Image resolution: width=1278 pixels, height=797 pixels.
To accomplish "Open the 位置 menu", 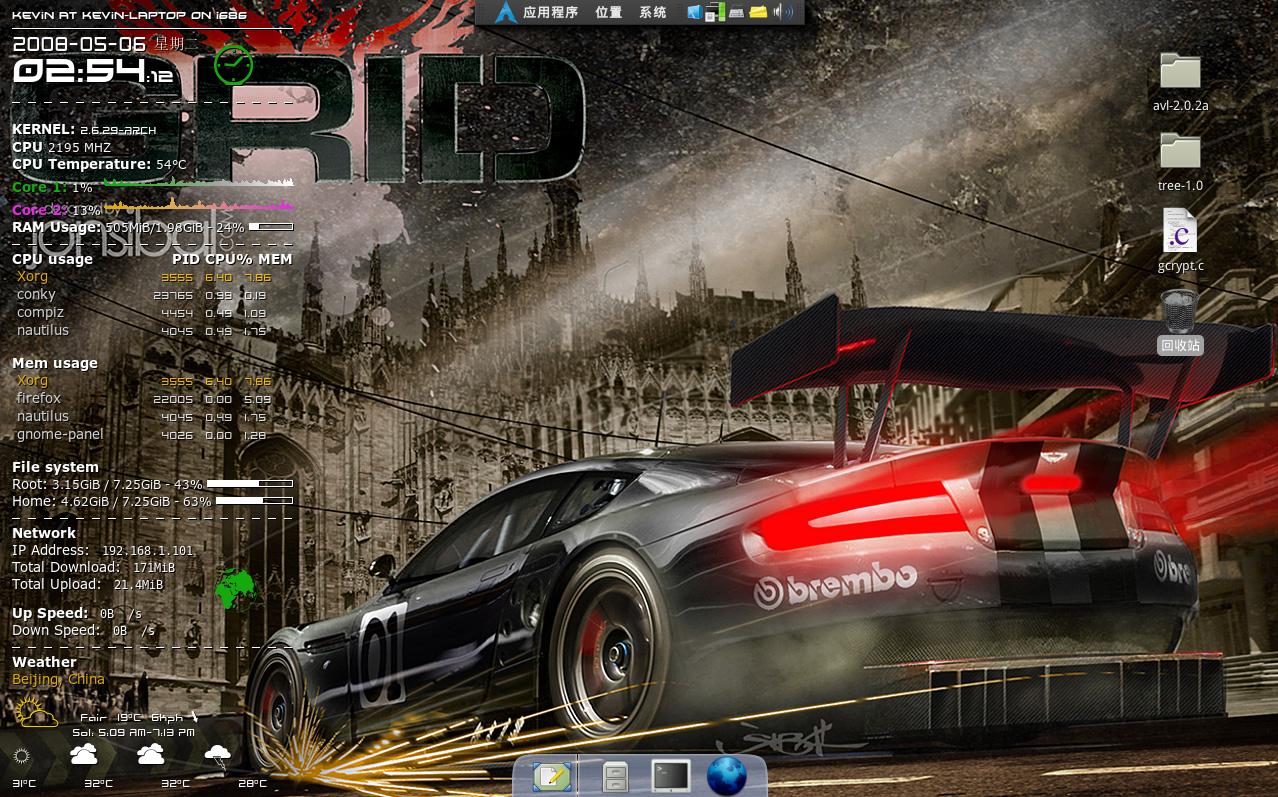I will [608, 13].
